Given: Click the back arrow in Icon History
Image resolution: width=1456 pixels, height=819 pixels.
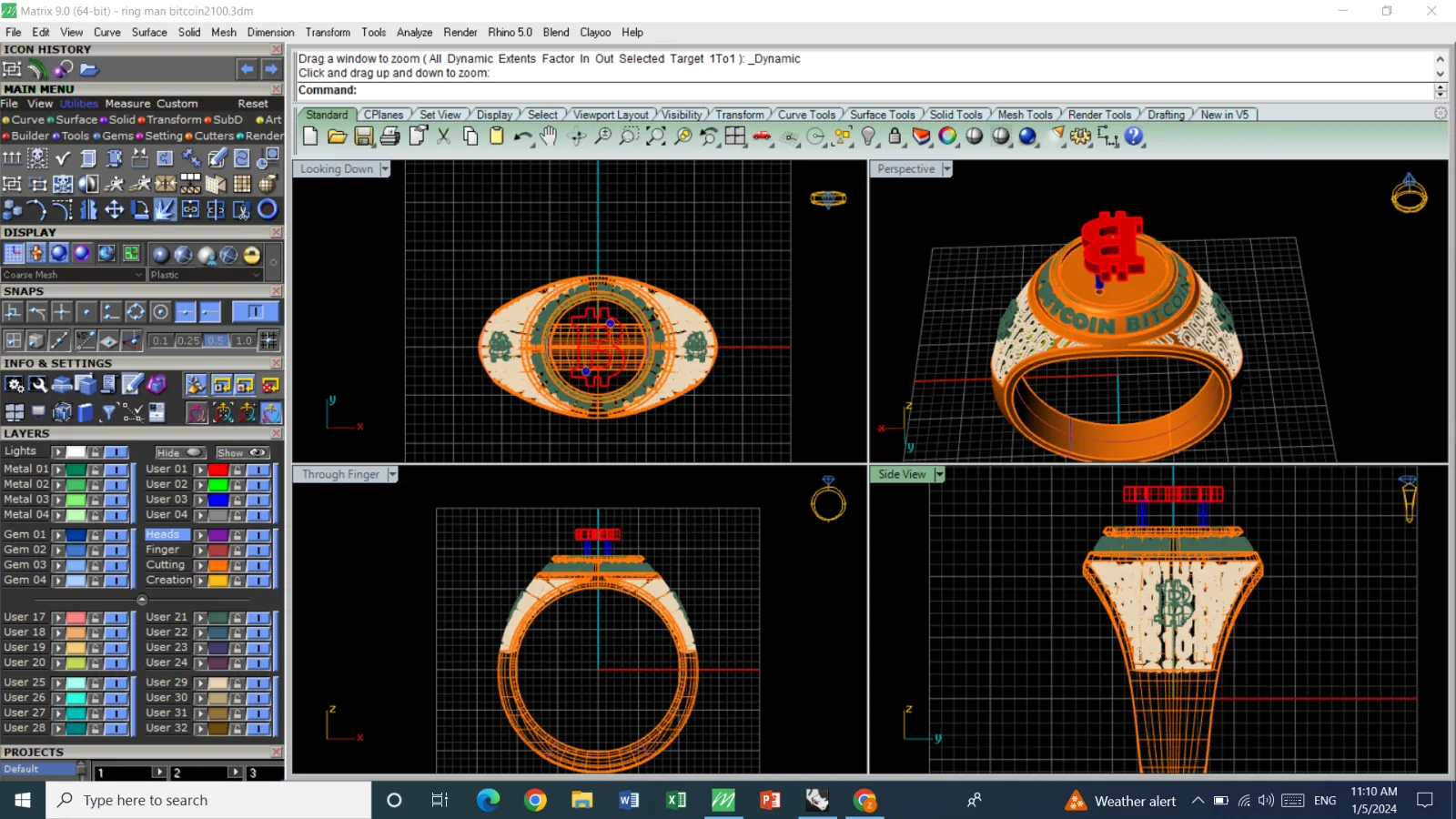Looking at the screenshot, I should click(247, 69).
